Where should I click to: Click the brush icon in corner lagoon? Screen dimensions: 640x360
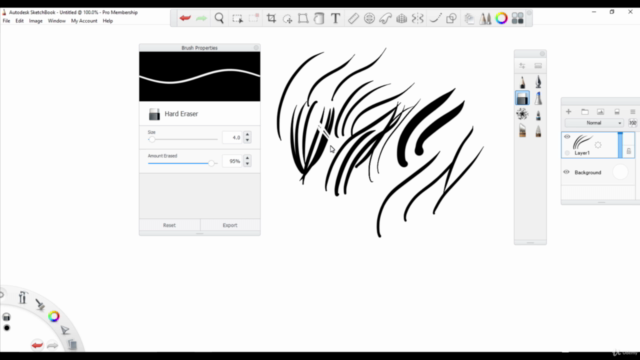pos(40,304)
